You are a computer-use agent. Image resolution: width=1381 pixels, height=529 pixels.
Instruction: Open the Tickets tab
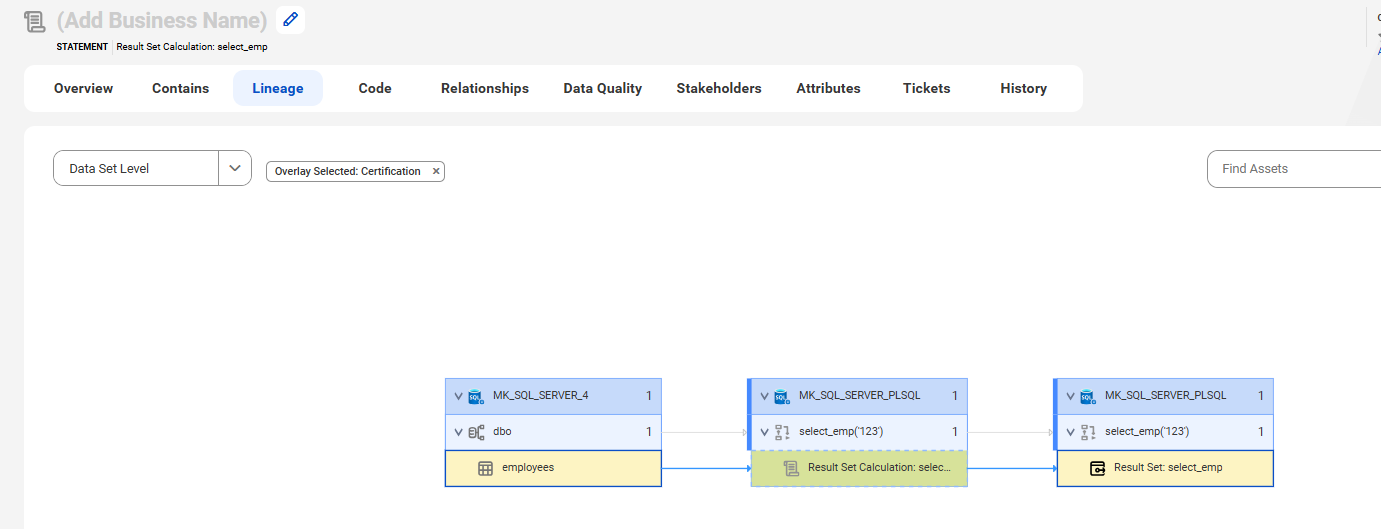coord(926,88)
